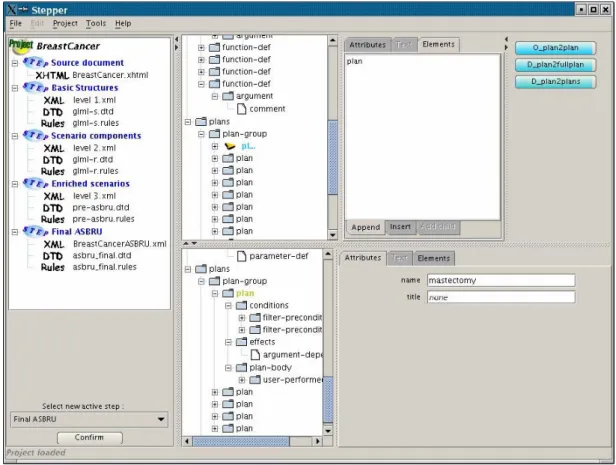Click the Confirm button
This screenshot has width=616, height=465.
(90, 437)
